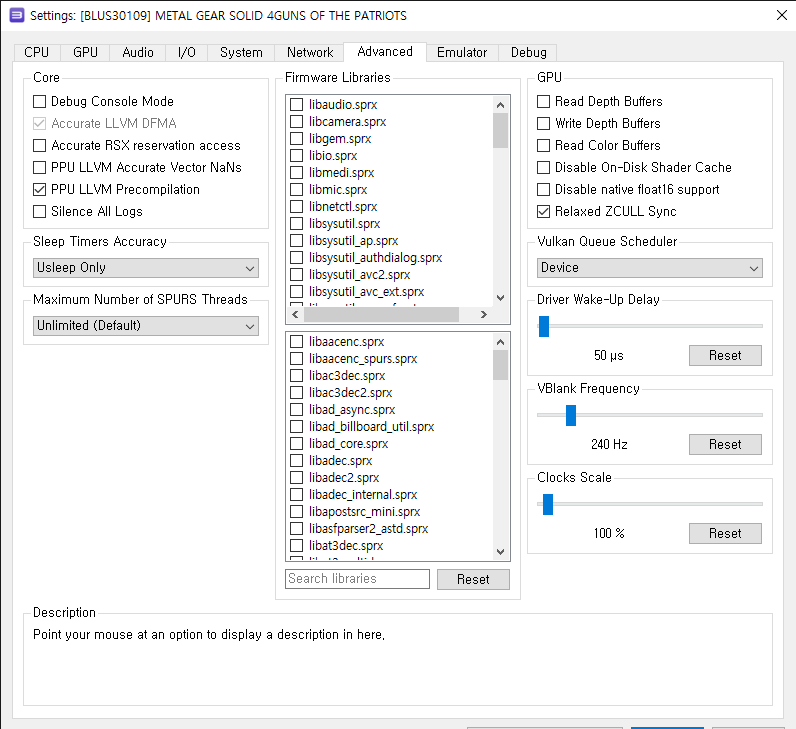
Task: Open the Audio tab
Action: (138, 52)
